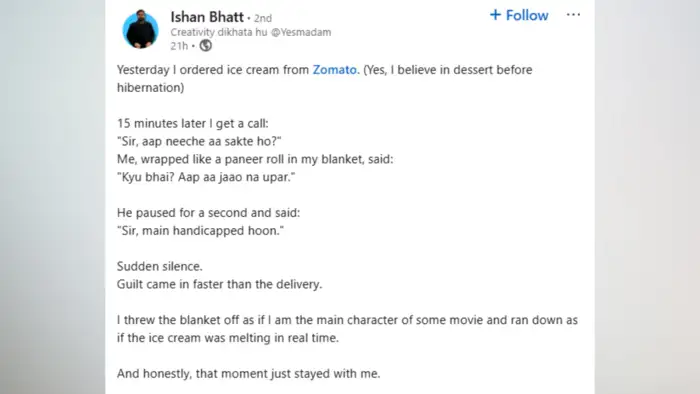Click the line starting 'Yesterday I ordered ice cream'

(x=325, y=79)
